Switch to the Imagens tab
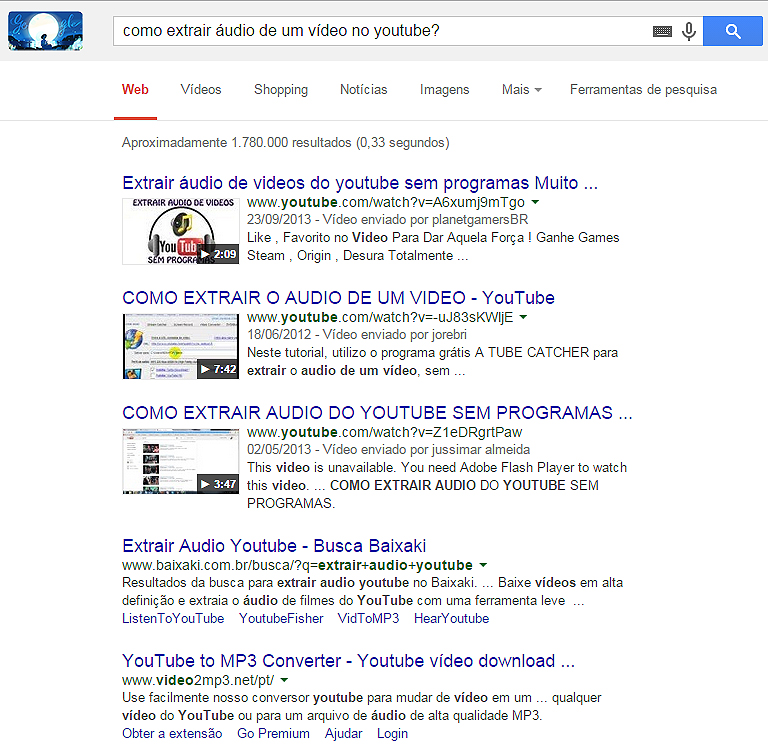The image size is (768, 748). coord(444,89)
